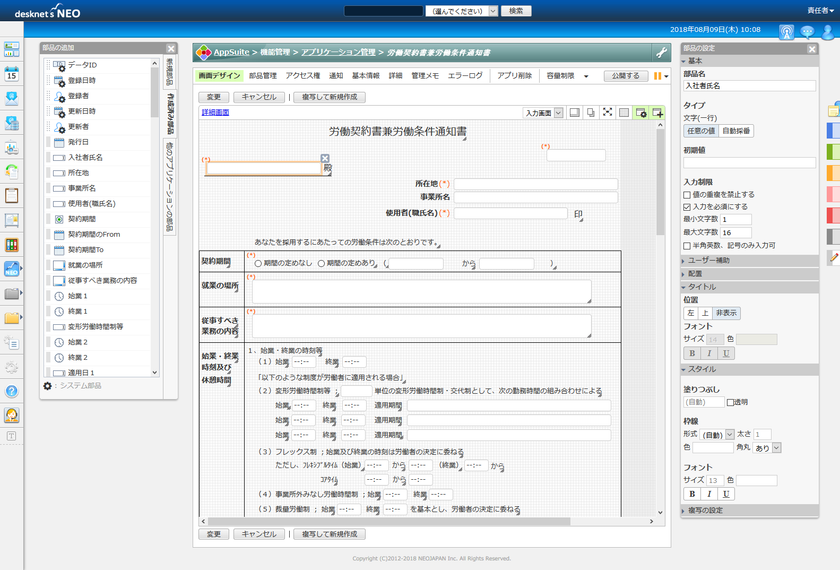Uncheck 入力を必須にする checkbox
The width and height of the screenshot is (840, 570).
click(688, 207)
